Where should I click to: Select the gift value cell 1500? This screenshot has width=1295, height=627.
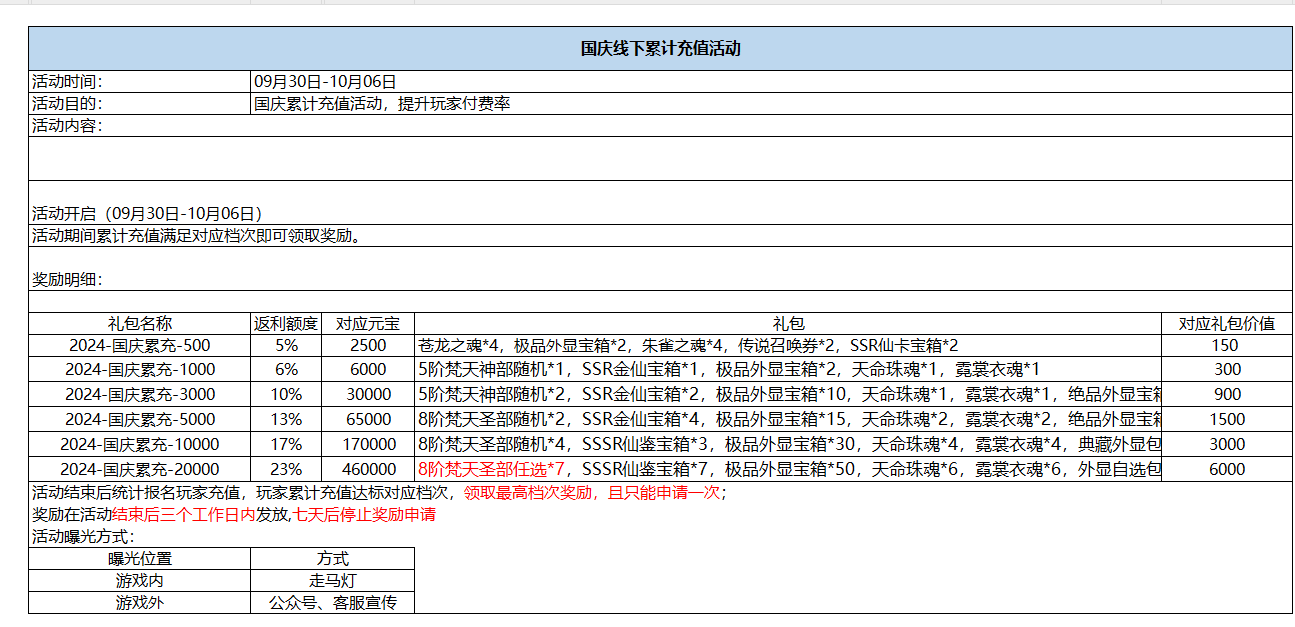1227,420
